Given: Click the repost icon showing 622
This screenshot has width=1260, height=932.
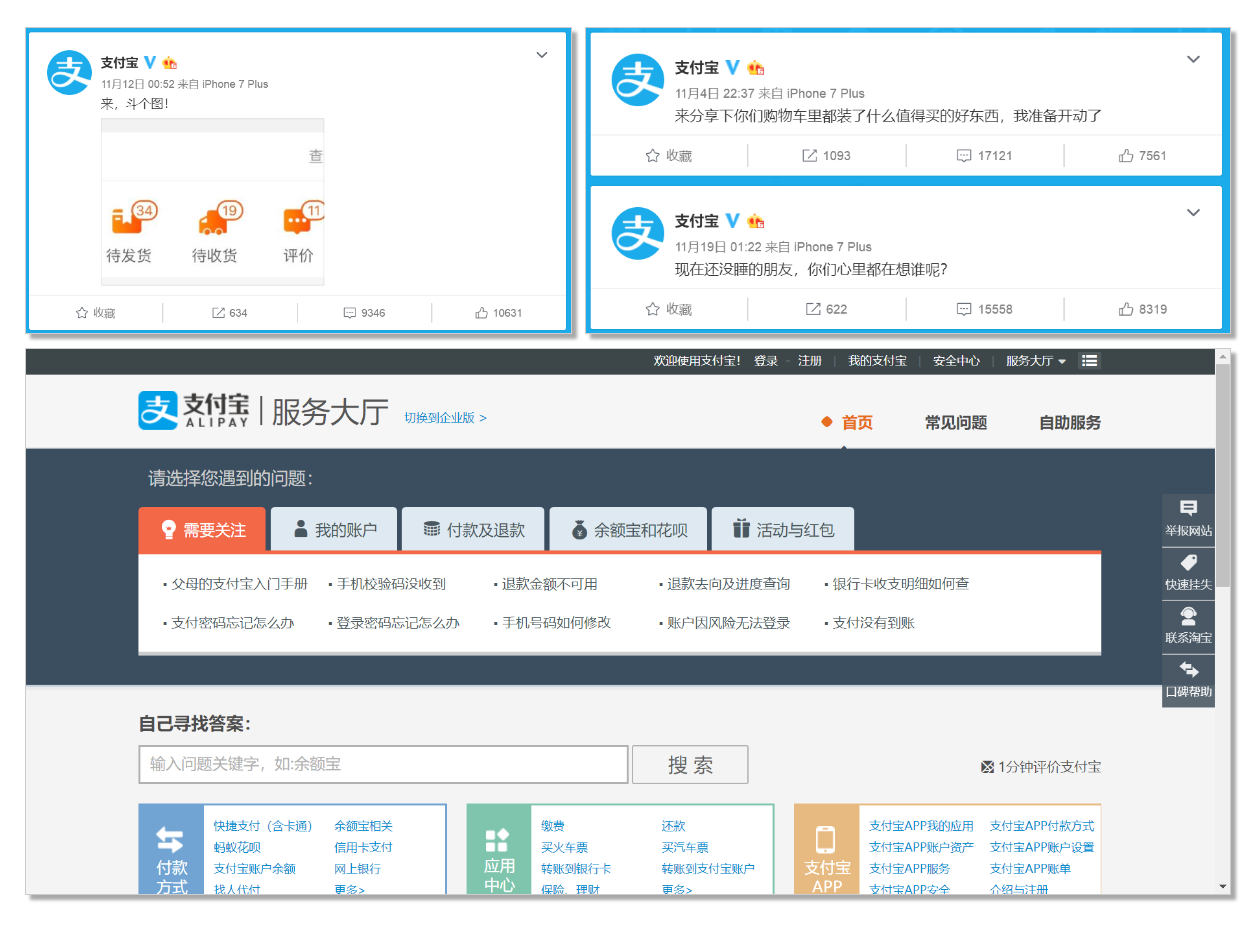Looking at the screenshot, I should pos(814,309).
